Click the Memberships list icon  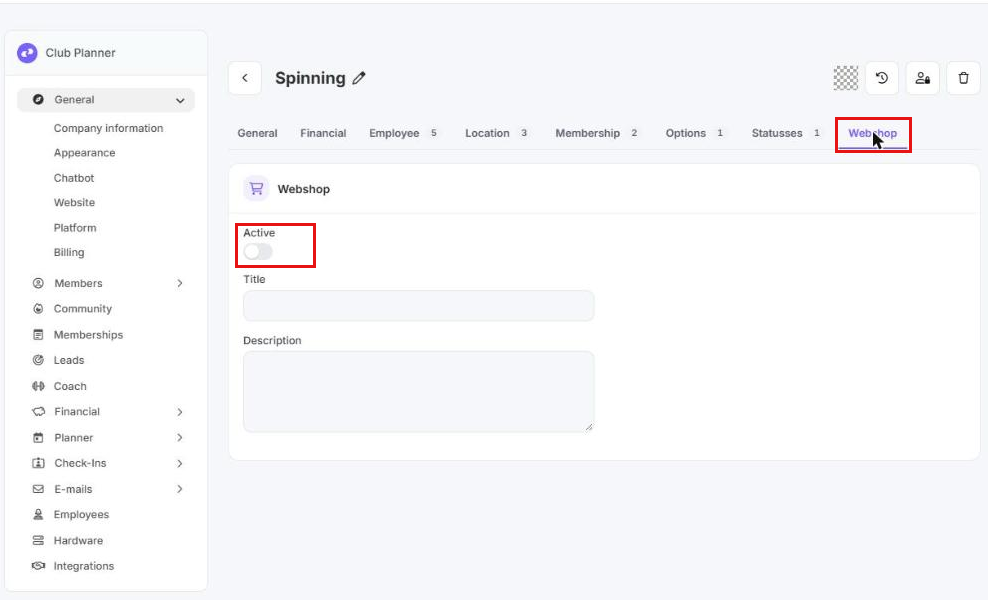click(38, 335)
